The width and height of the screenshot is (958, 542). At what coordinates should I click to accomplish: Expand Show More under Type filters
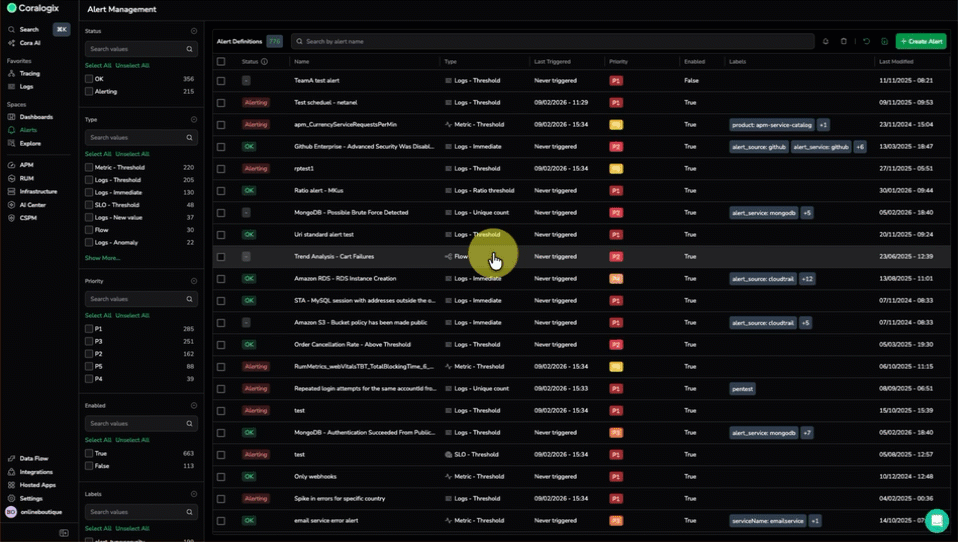(102, 258)
